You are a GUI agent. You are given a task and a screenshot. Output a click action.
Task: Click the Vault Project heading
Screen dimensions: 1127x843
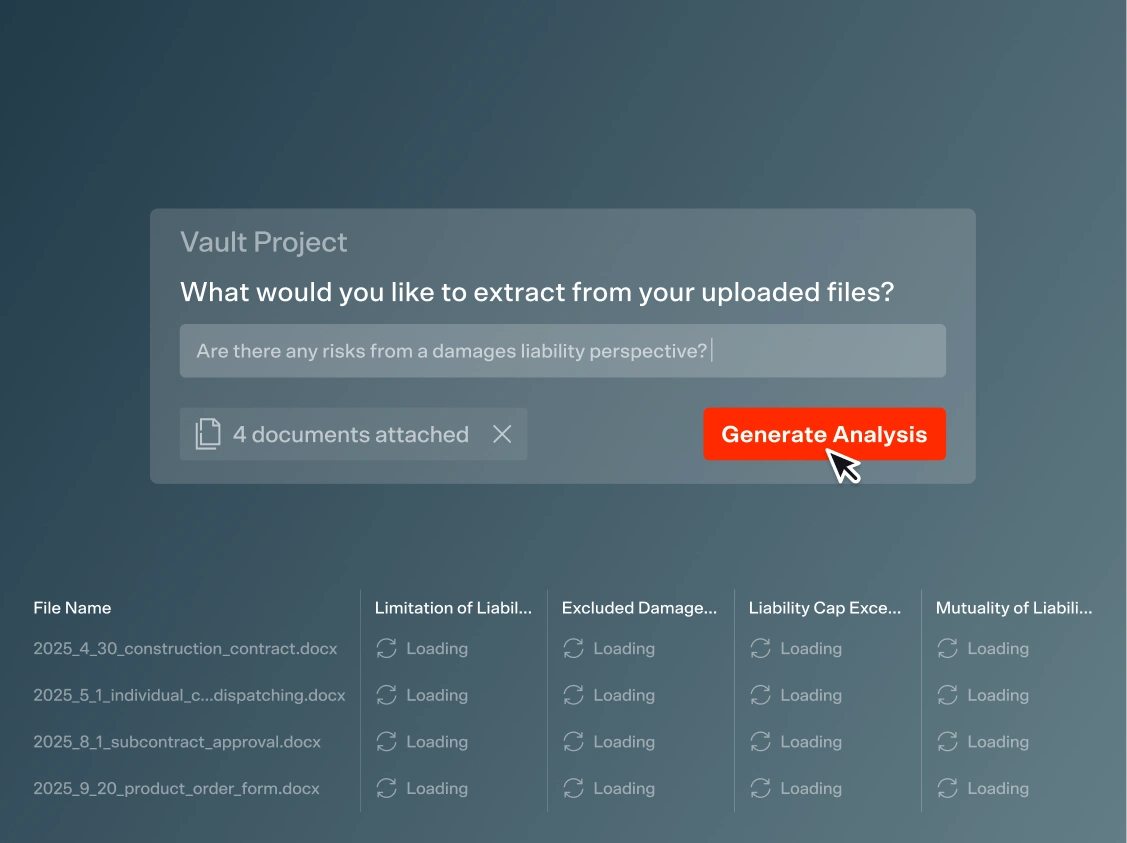point(264,242)
